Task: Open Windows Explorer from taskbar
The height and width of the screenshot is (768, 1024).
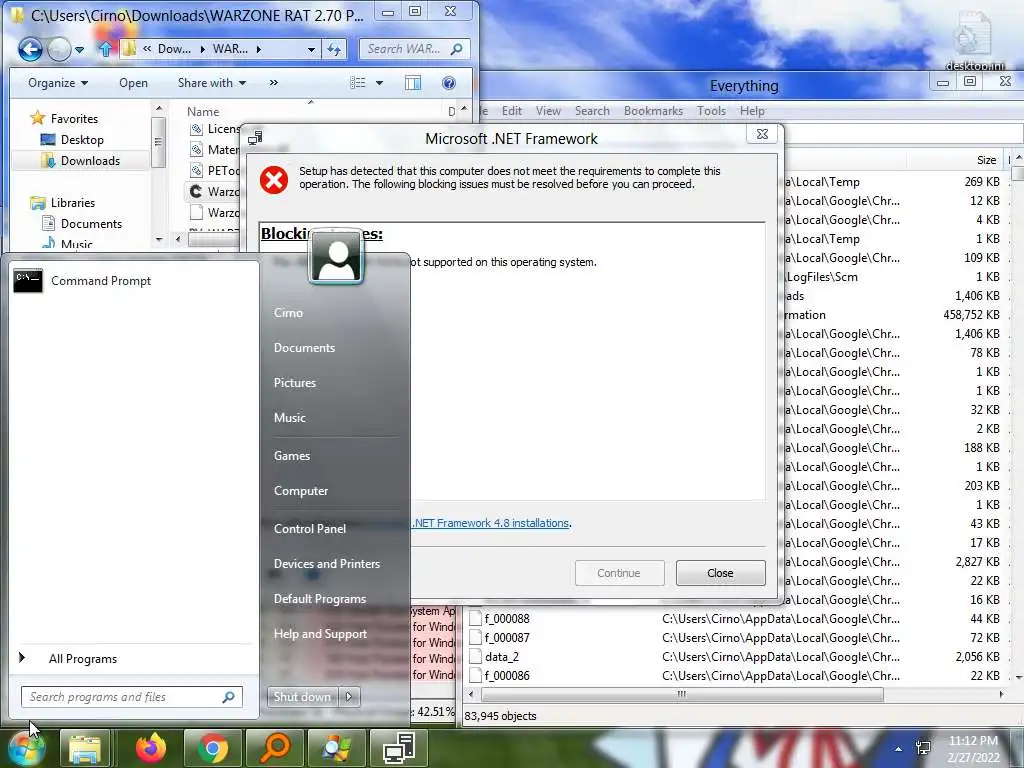Action: pos(85,748)
